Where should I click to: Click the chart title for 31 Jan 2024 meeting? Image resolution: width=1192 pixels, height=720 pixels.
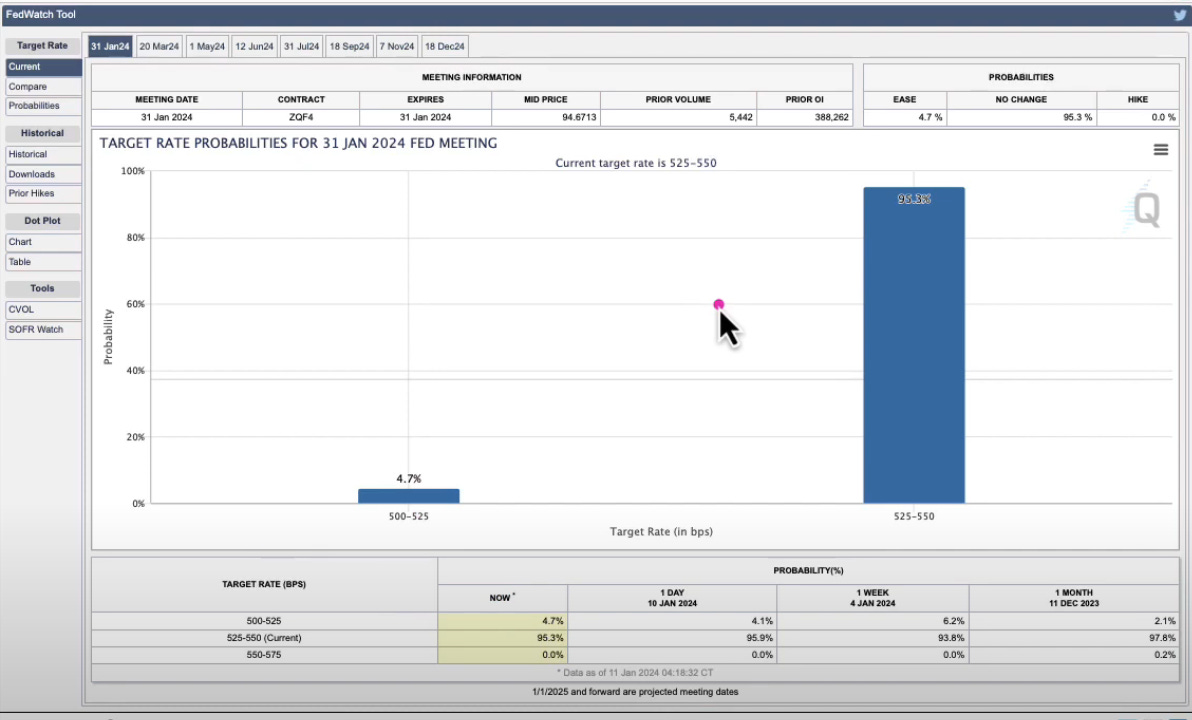pos(298,143)
